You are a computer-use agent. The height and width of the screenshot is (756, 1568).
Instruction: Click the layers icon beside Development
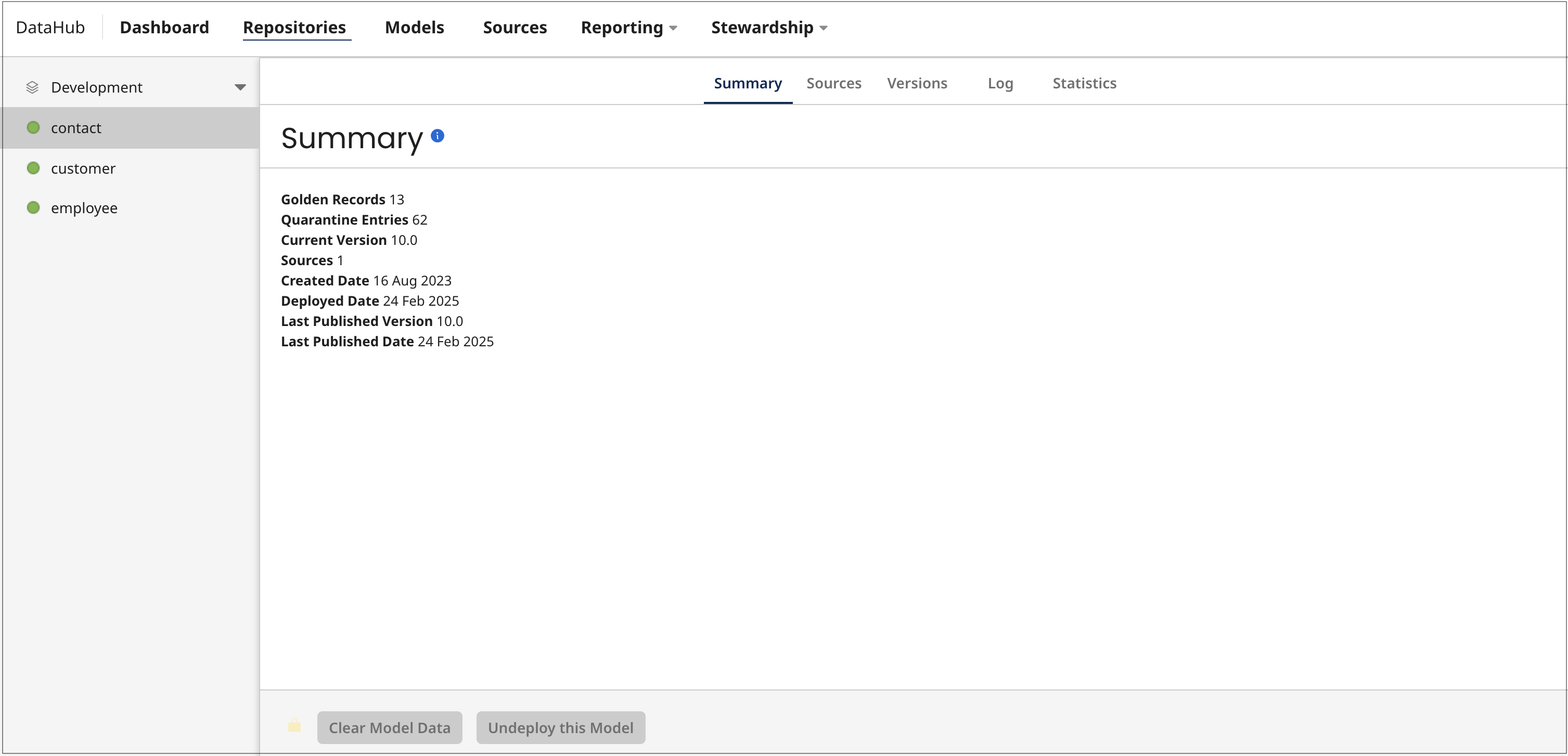pyautogui.click(x=32, y=87)
